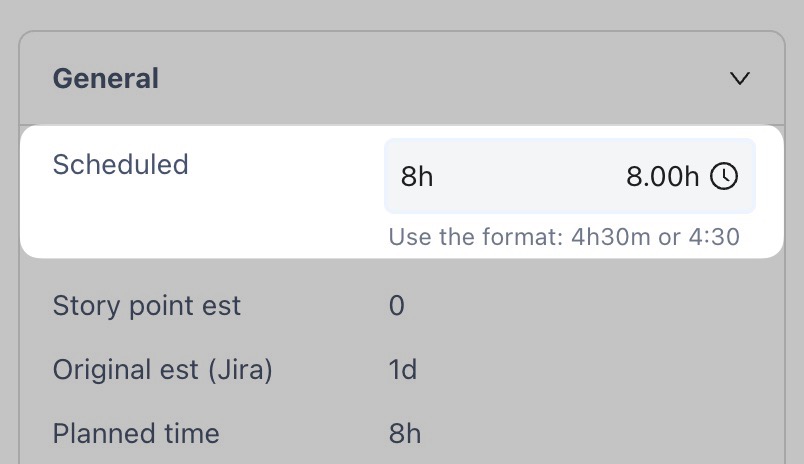
Task: Click the Original est value 1d
Action: coord(402,370)
